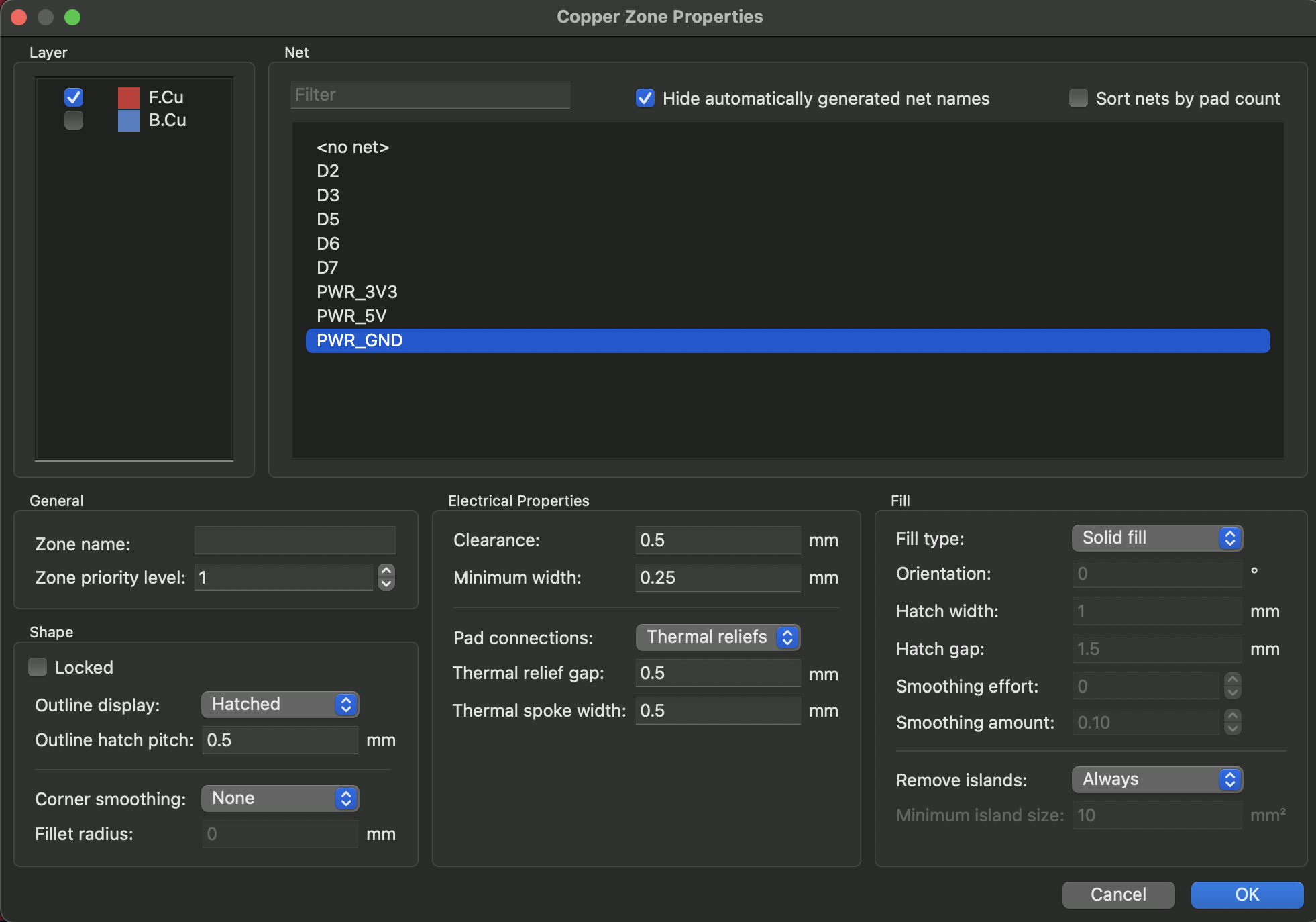Click the blue B.Cu layer color swatch
This screenshot has height=922, width=1316.
128,121
